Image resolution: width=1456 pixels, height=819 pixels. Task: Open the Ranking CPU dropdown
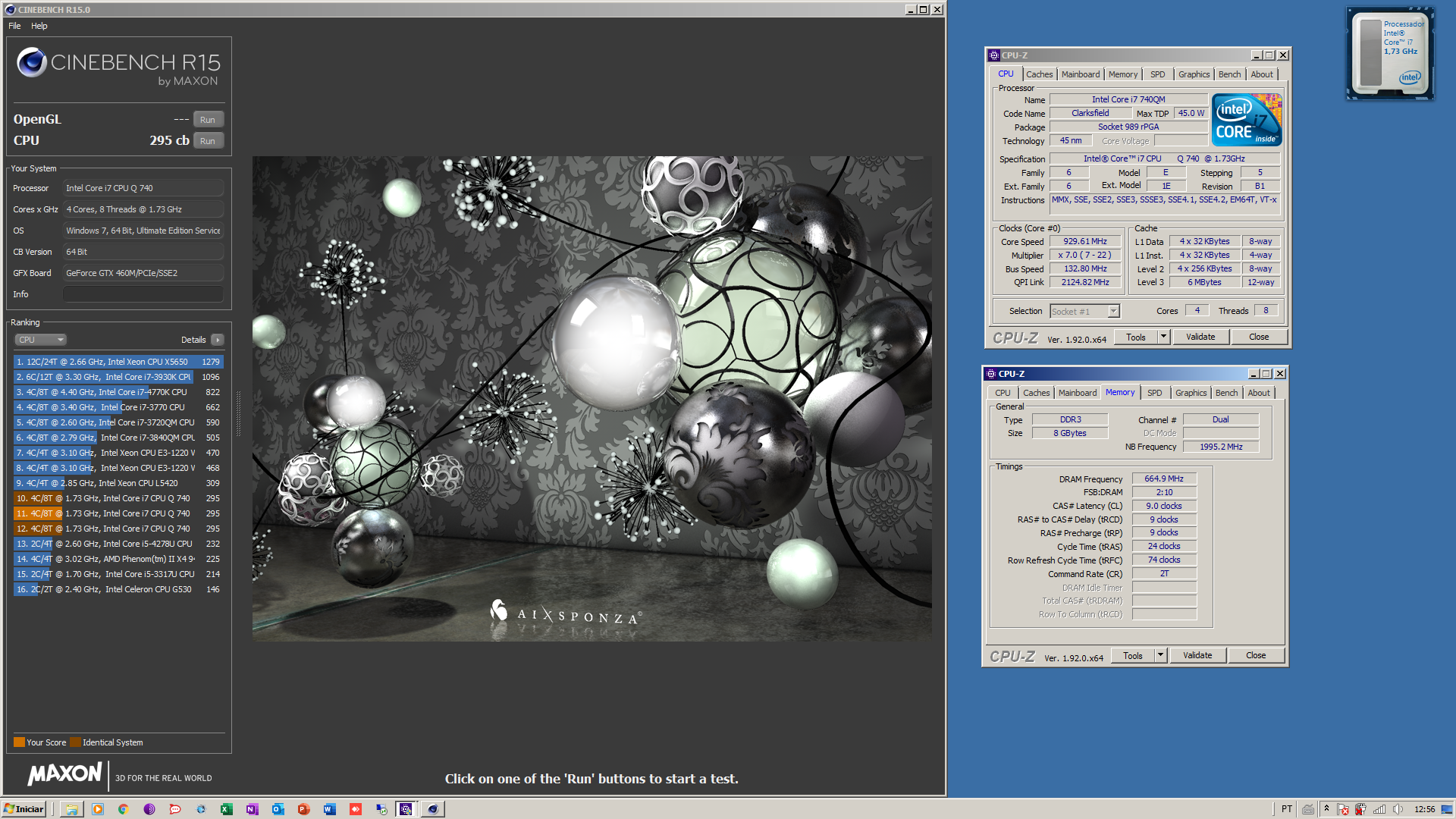coord(40,340)
